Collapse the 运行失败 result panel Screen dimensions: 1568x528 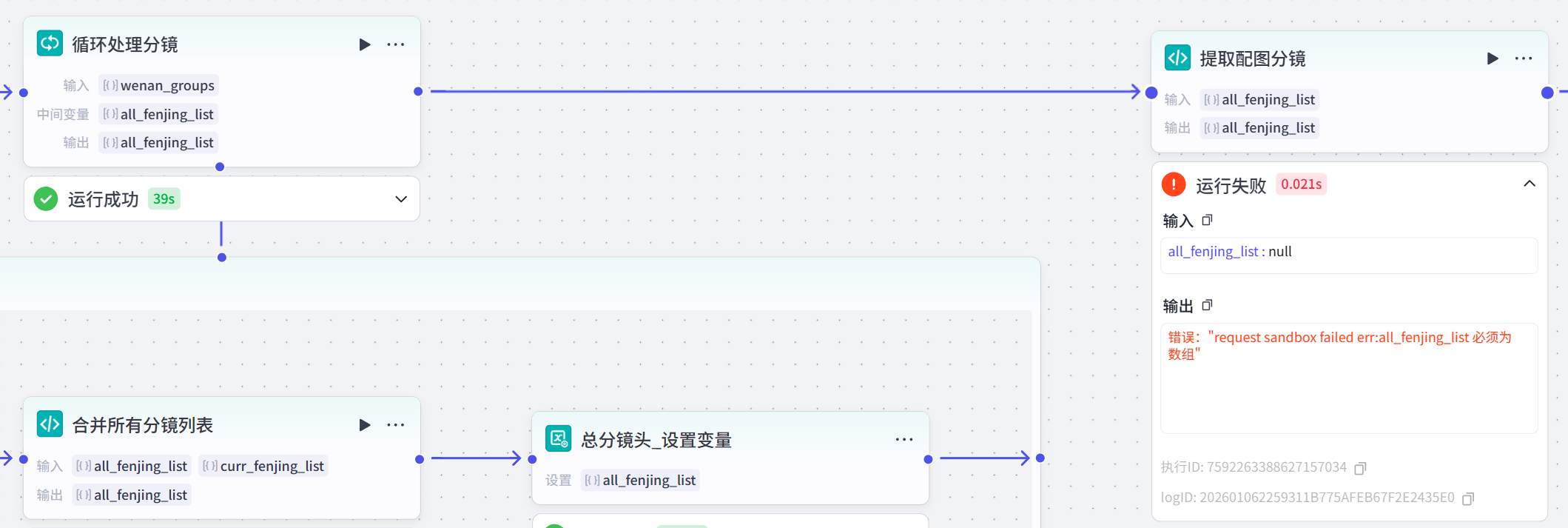point(1530,184)
